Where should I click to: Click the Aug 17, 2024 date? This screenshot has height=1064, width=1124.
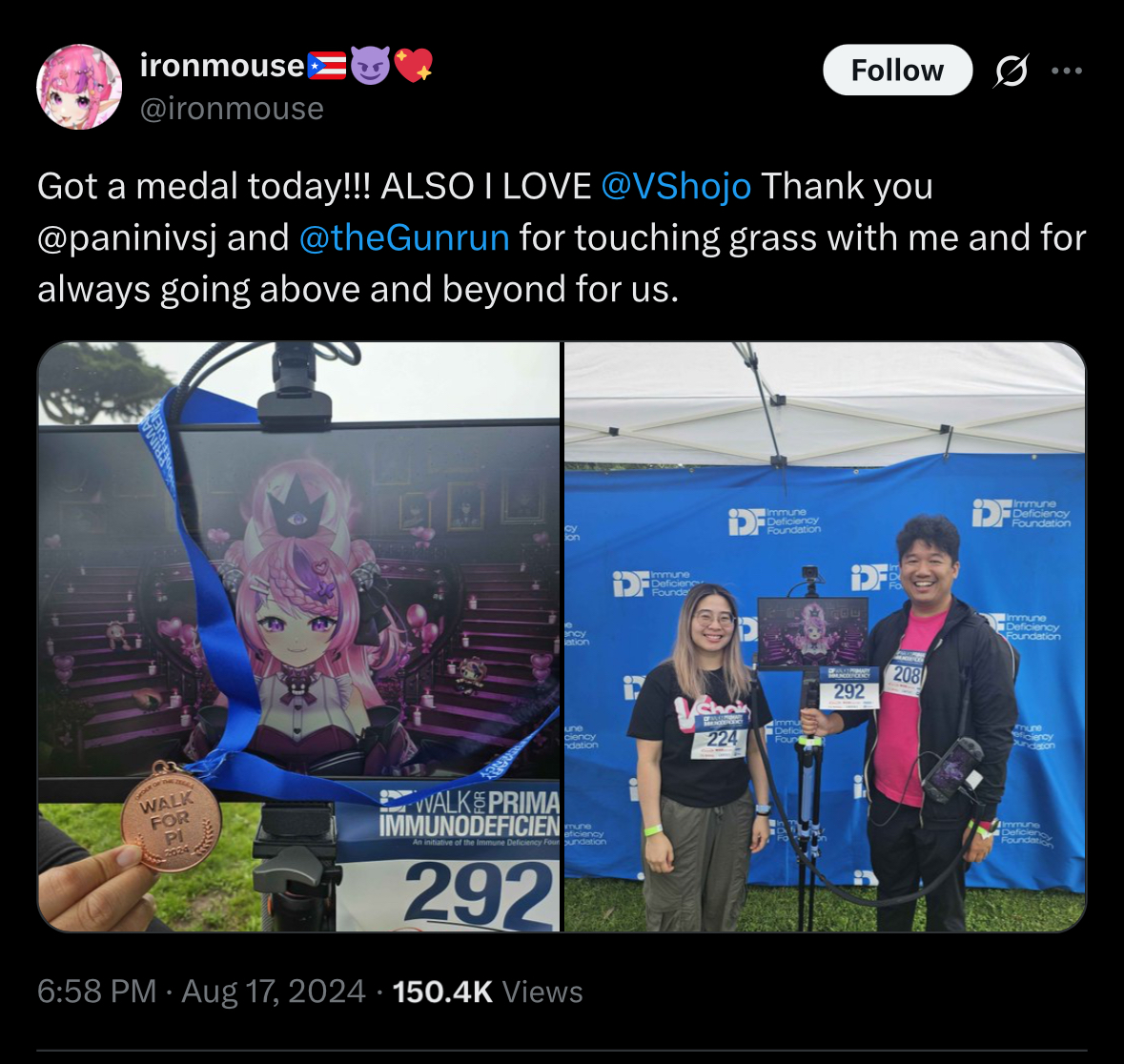(x=273, y=992)
